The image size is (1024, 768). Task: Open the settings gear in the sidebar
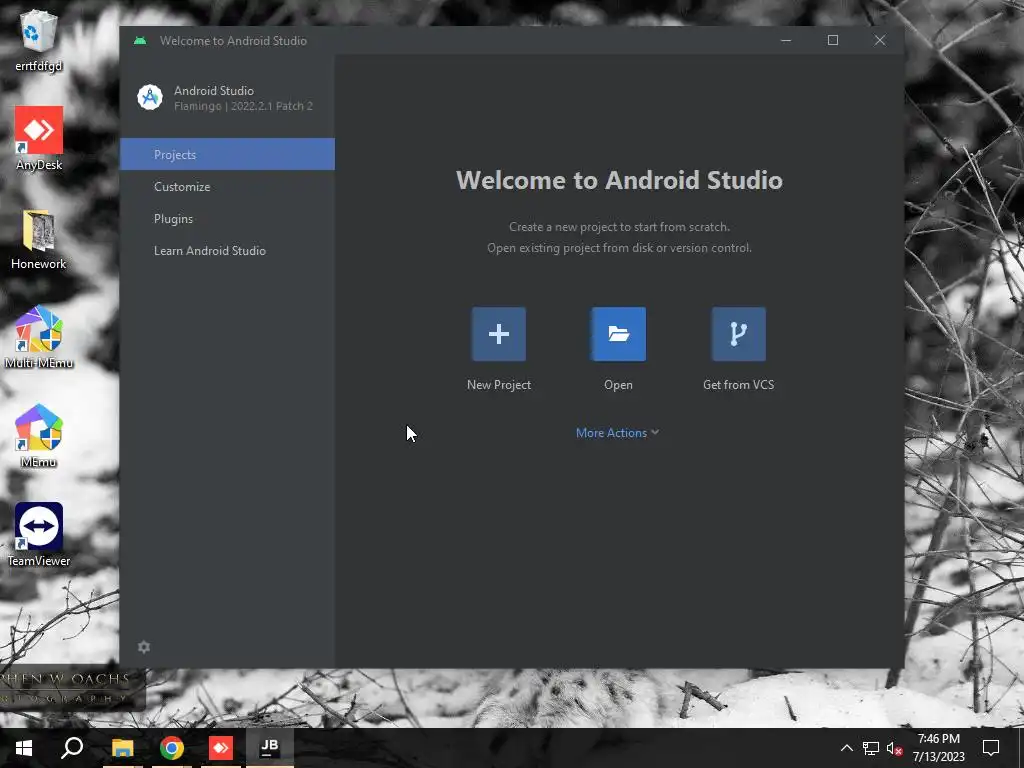point(144,647)
